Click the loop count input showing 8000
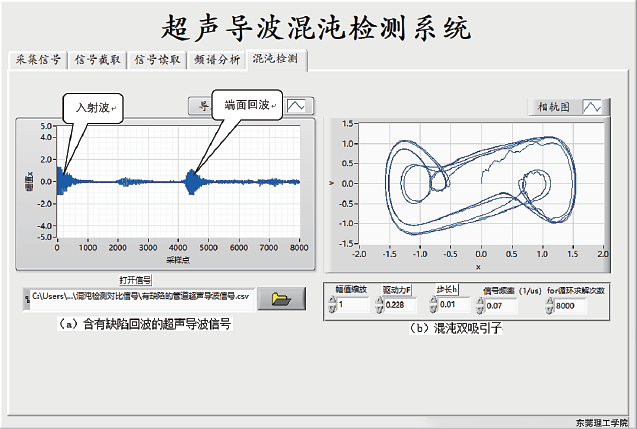The width and height of the screenshot is (637, 429). point(572,305)
